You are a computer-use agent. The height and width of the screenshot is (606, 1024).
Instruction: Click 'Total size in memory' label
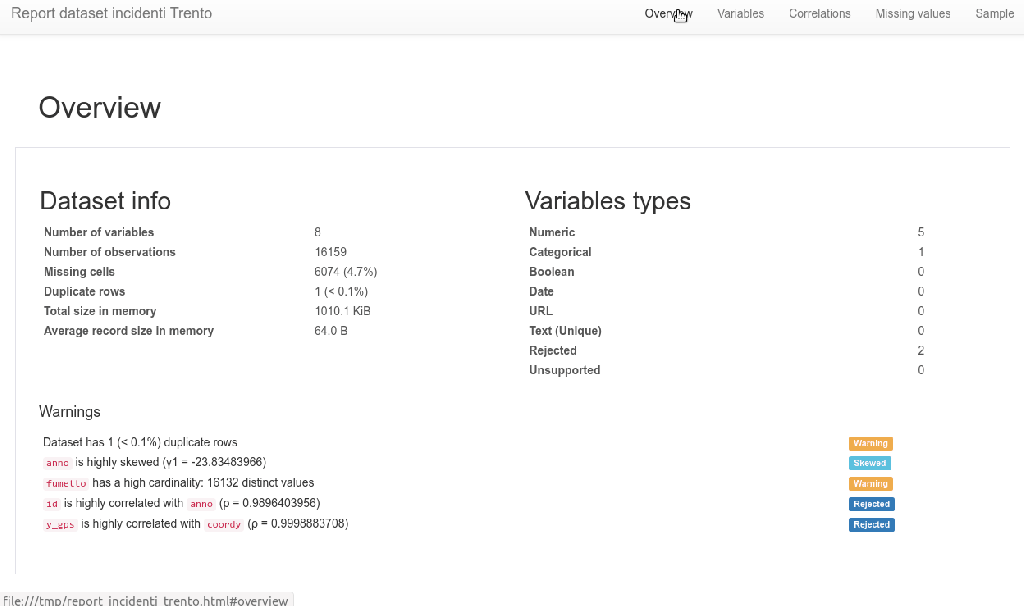coord(100,311)
